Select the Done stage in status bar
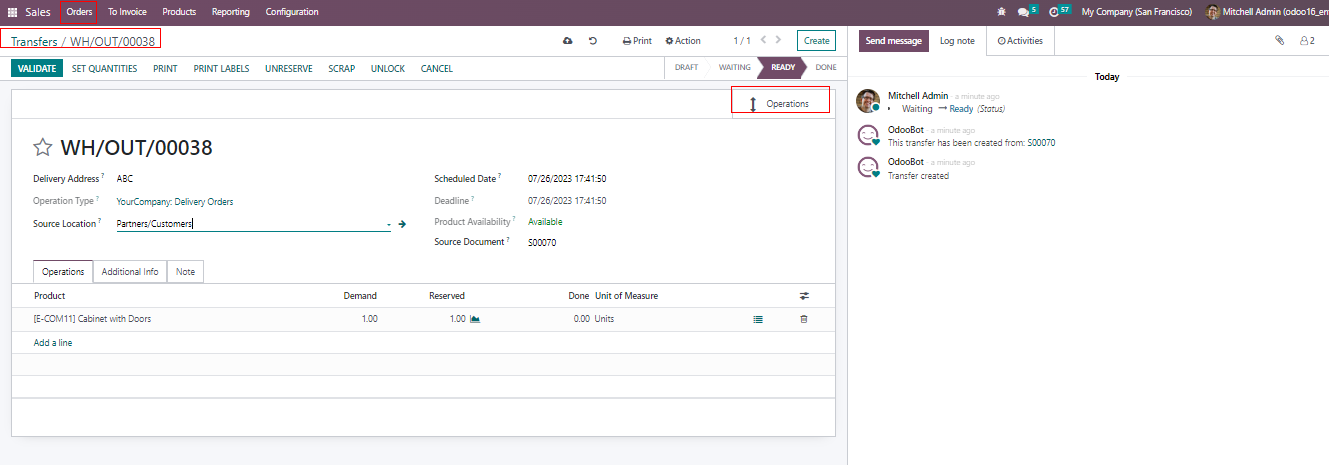1329x465 pixels. [825, 68]
